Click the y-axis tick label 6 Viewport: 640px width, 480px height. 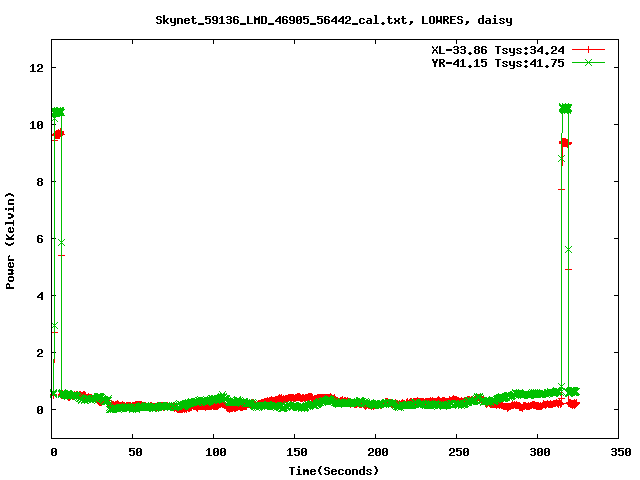(x=40, y=239)
